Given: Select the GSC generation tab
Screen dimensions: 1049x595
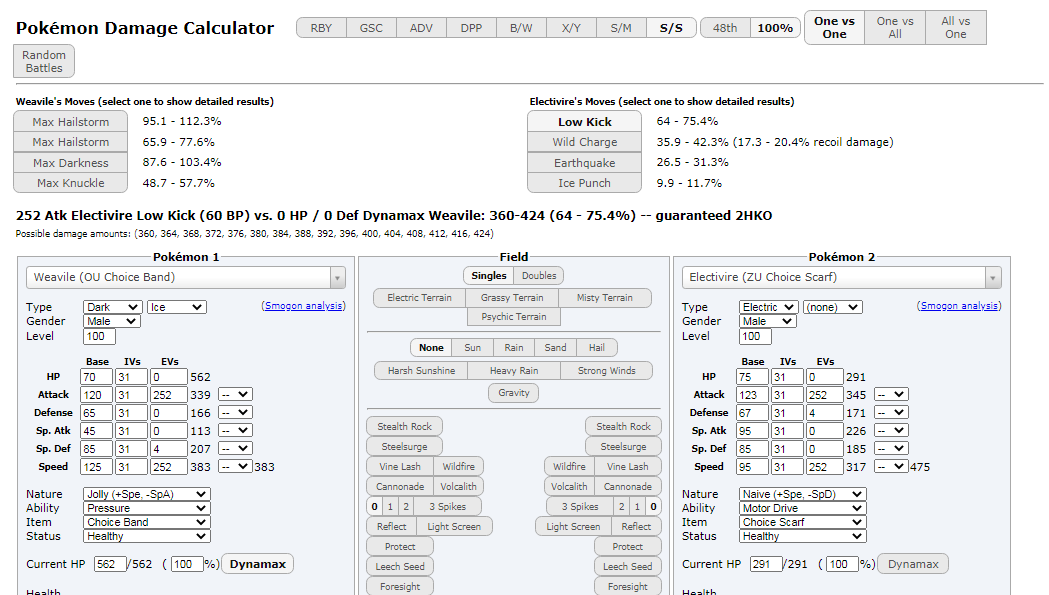Looking at the screenshot, I should pos(371,28).
